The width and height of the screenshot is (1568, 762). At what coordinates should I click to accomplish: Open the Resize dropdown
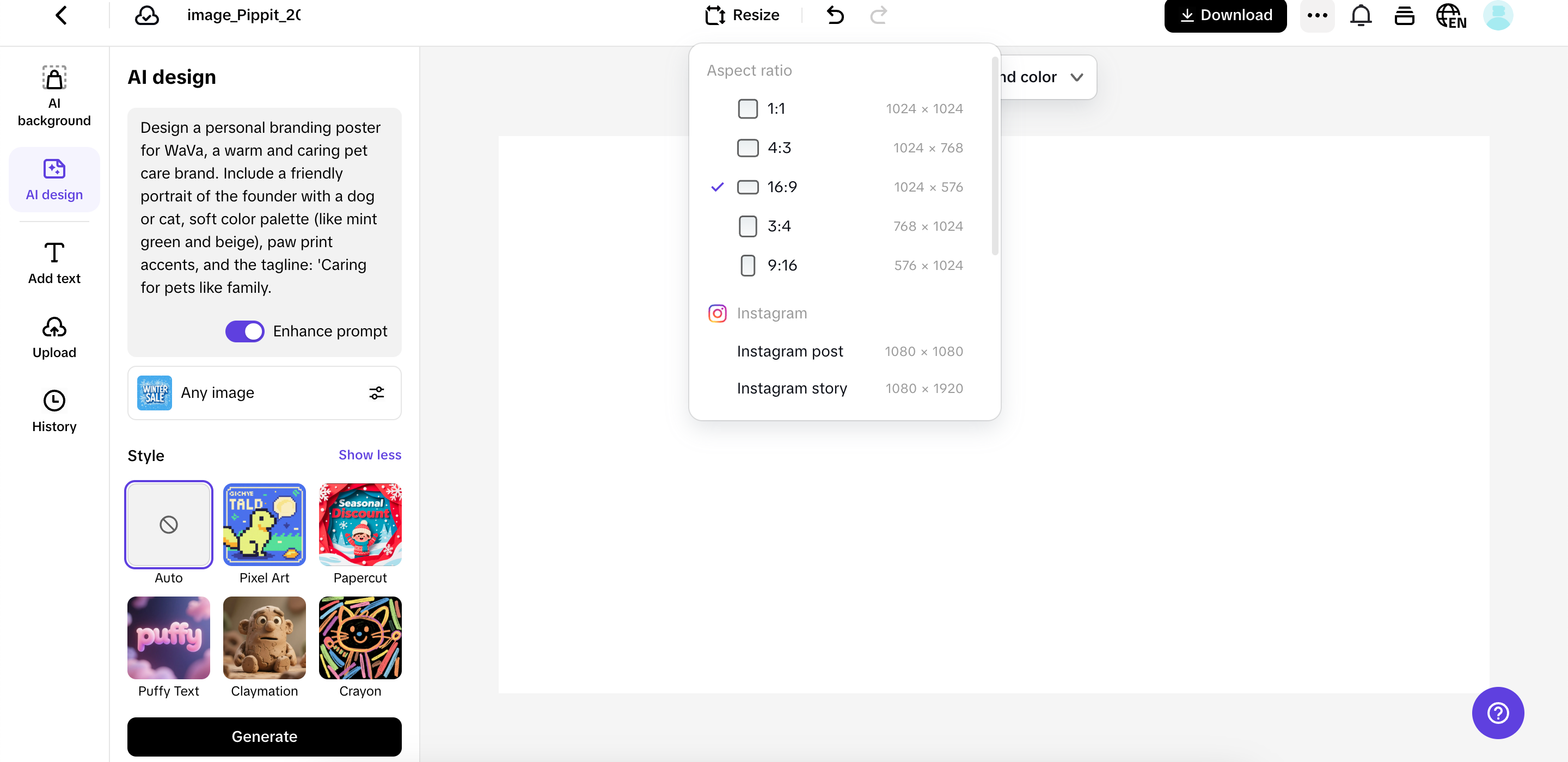tap(742, 15)
